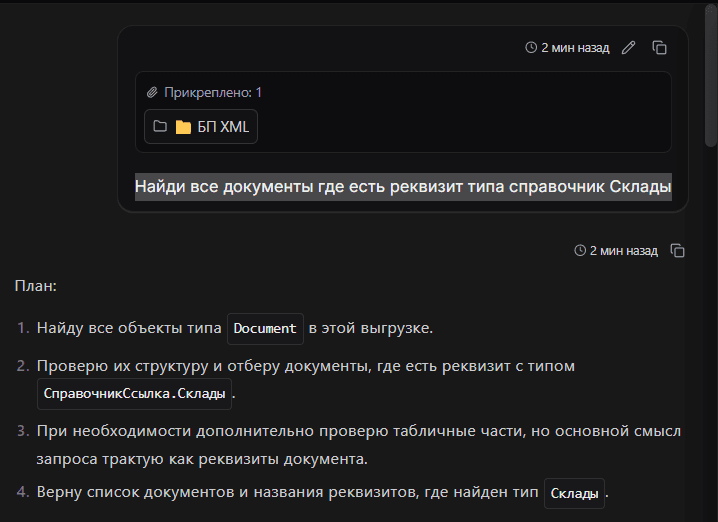Click the '2 мин назад' timestamp of user message

pos(575,48)
